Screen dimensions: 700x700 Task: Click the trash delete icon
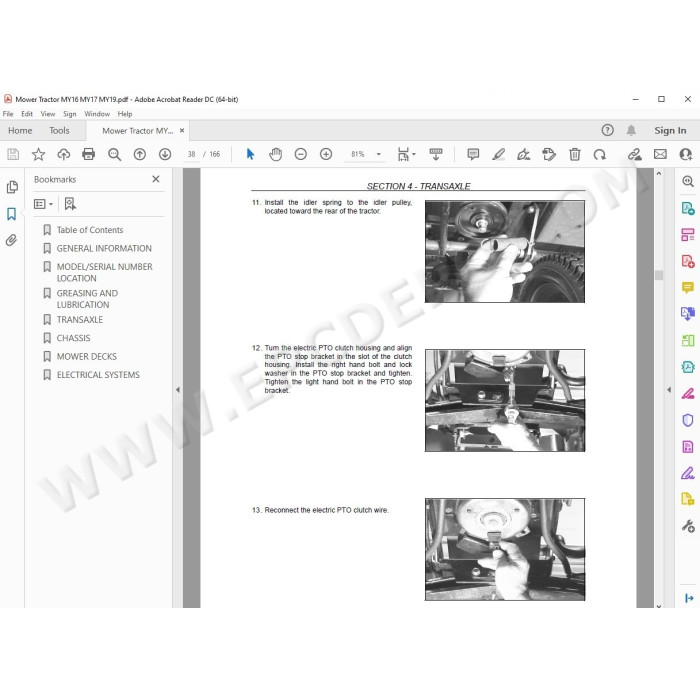coord(575,154)
